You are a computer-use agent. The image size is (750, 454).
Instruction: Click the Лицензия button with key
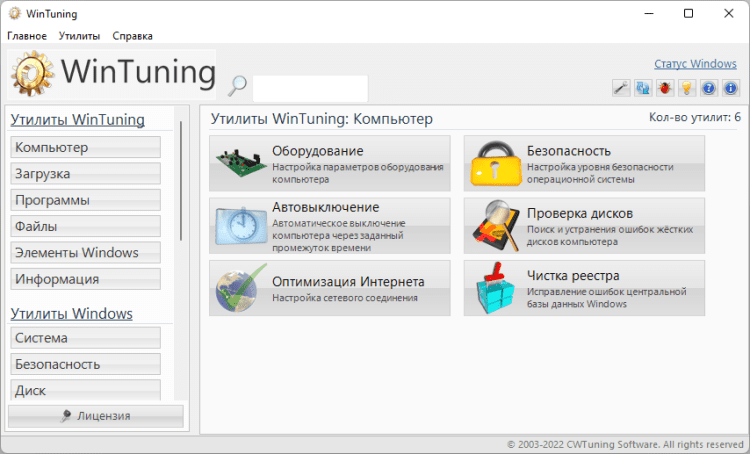coord(96,416)
